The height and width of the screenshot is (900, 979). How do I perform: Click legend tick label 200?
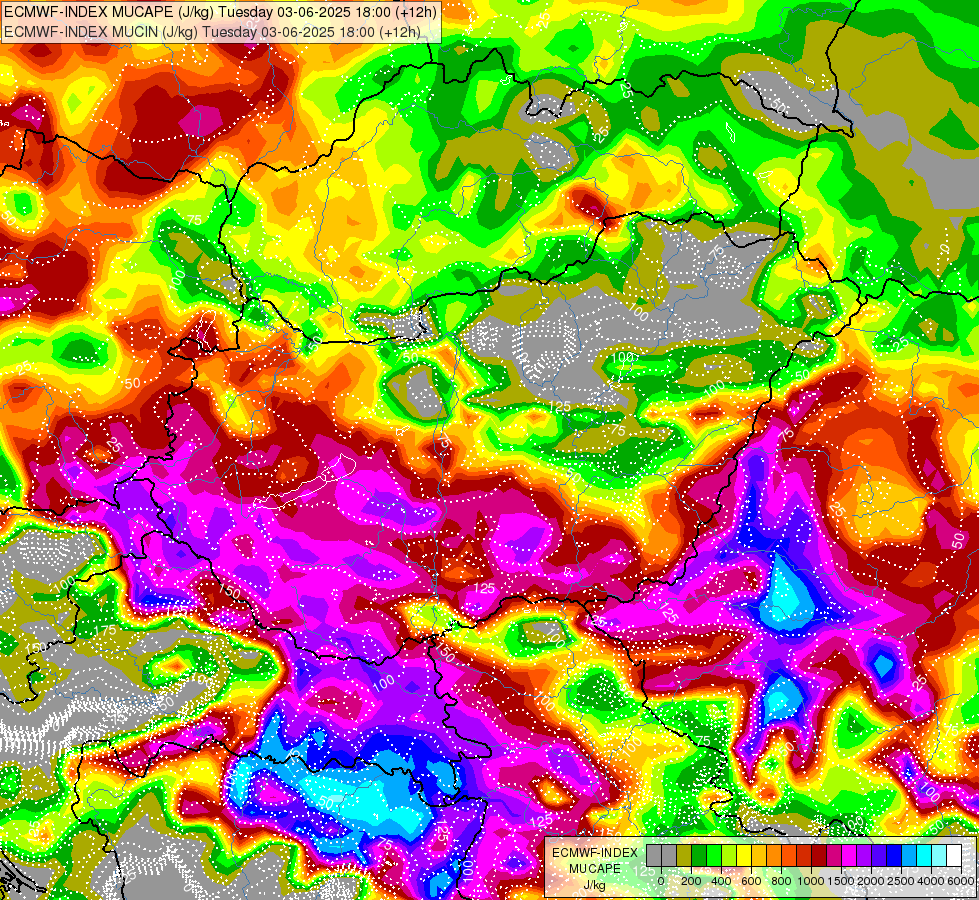point(691,881)
